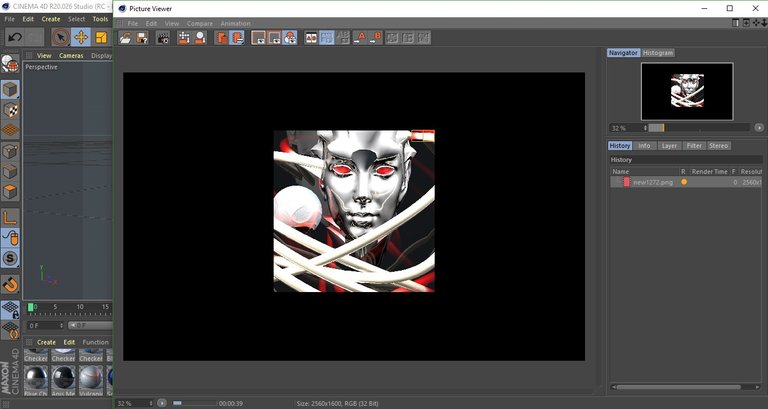Image resolution: width=768 pixels, height=409 pixels.
Task: Open the viewport Cameras menu
Action: [x=72, y=56]
